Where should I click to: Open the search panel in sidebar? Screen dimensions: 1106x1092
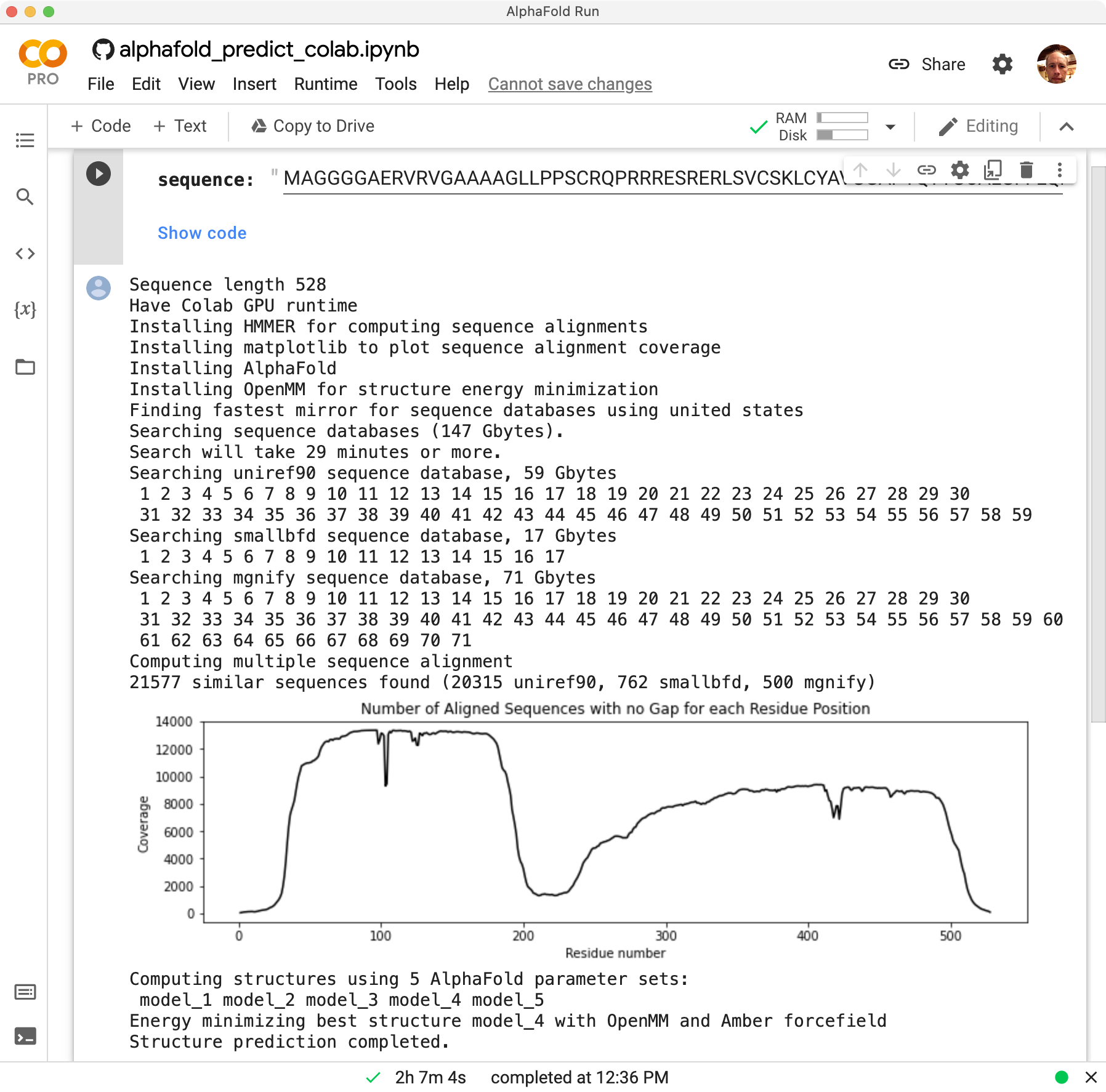(25, 197)
